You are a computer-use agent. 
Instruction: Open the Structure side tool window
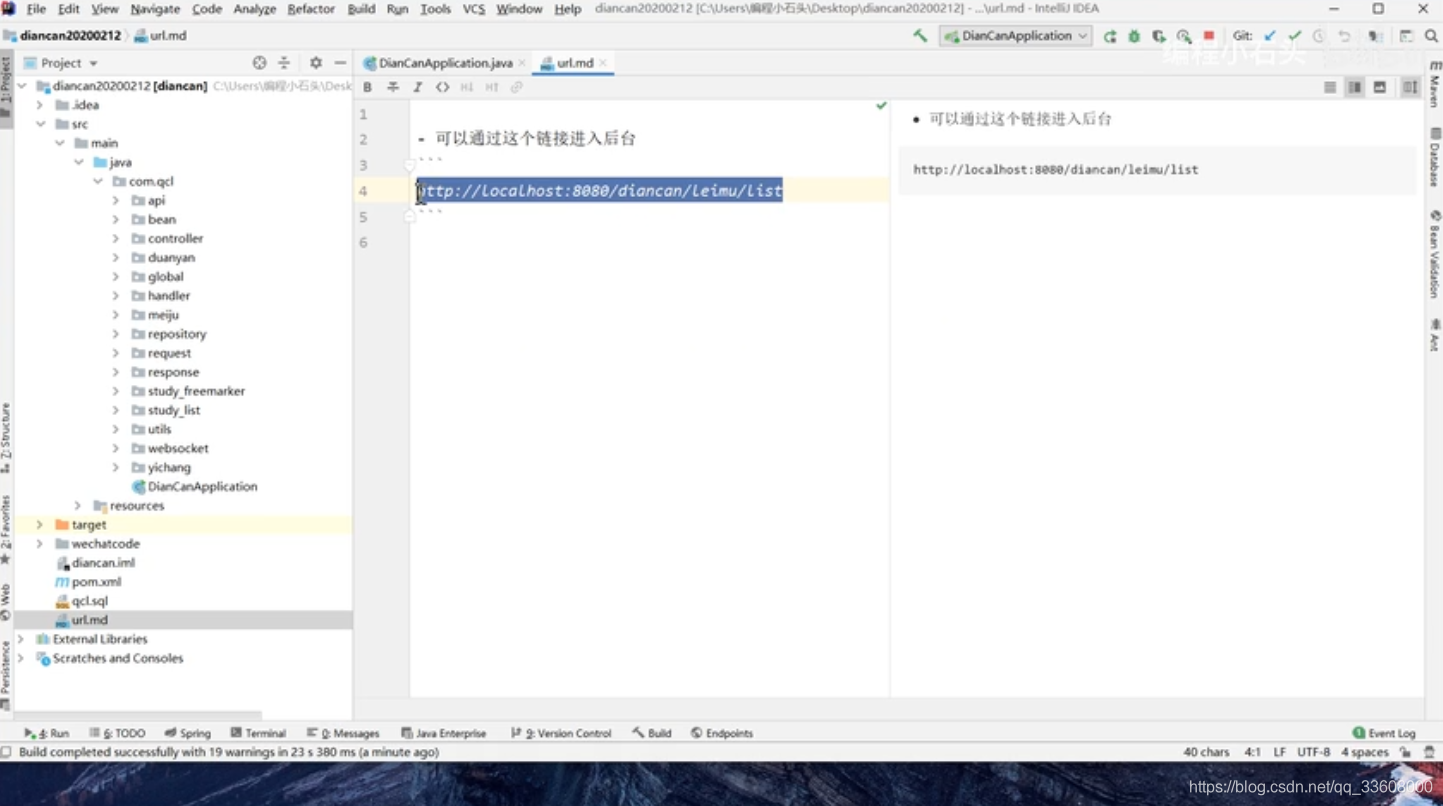pos(6,438)
